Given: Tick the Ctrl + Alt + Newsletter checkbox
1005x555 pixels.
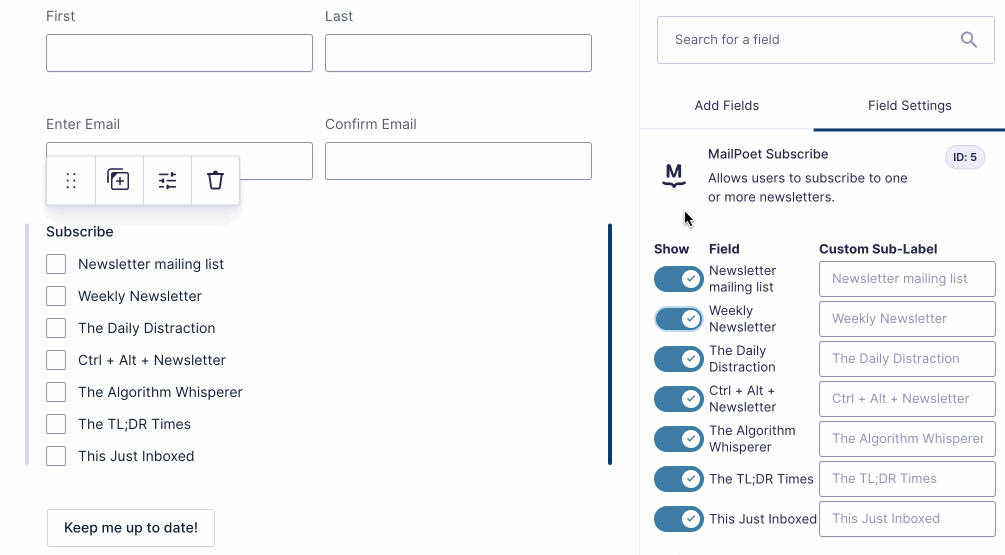Looking at the screenshot, I should (x=57, y=360).
